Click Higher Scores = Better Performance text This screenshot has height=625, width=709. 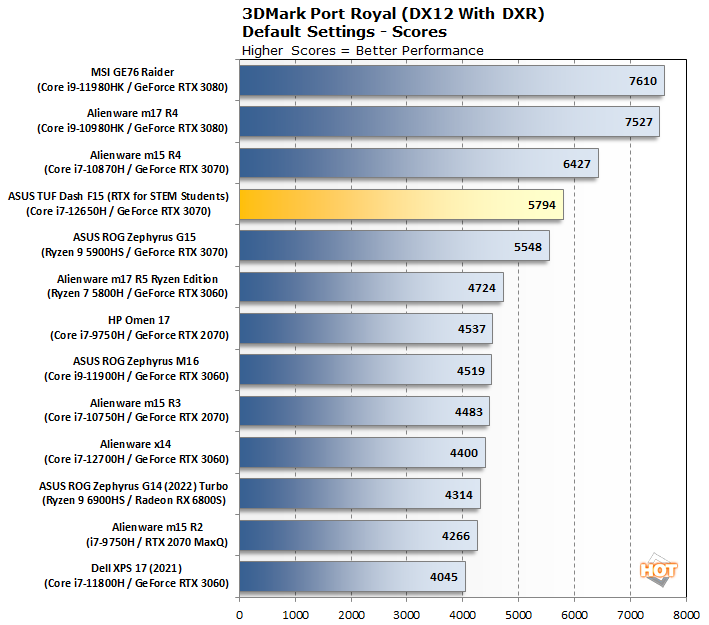(x=363, y=51)
